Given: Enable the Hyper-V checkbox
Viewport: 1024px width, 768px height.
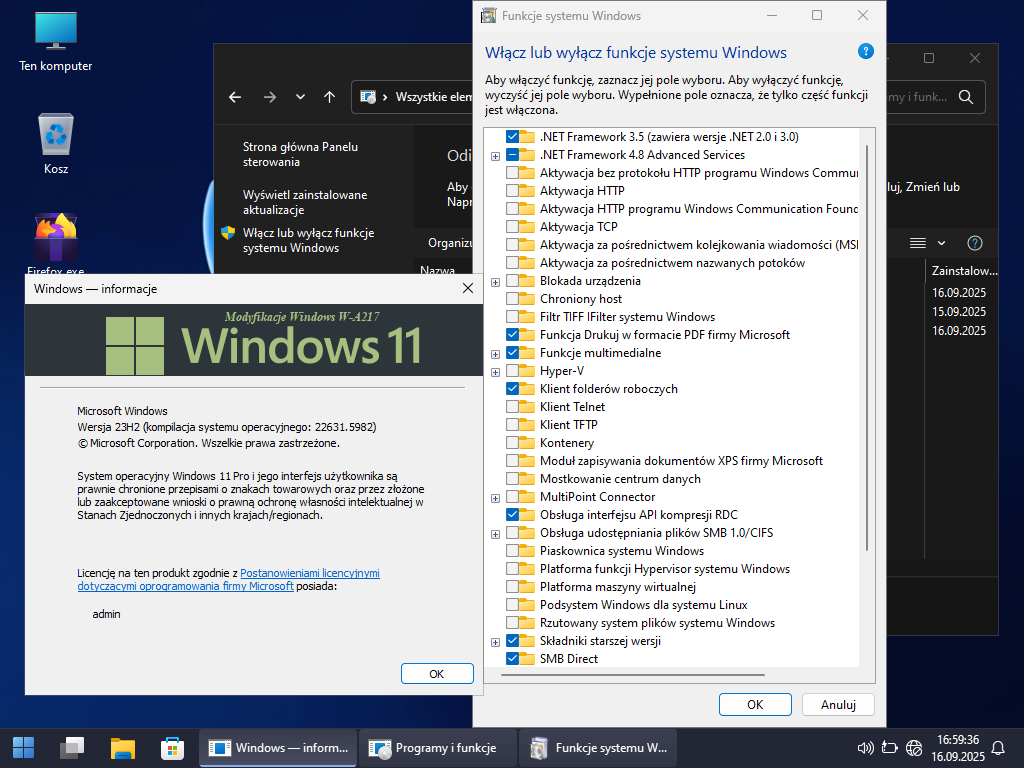Looking at the screenshot, I should (x=513, y=371).
